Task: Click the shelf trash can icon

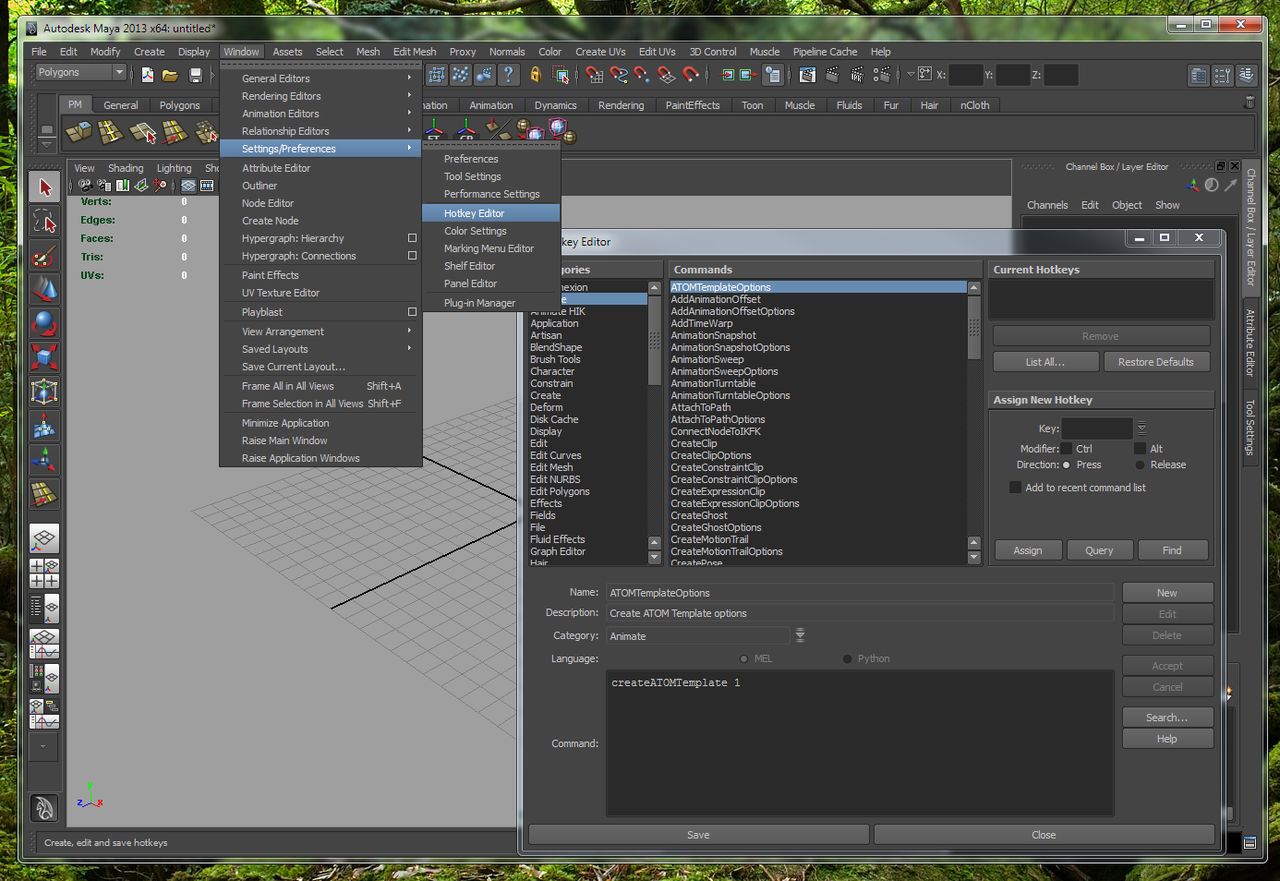Action: coord(1249,101)
